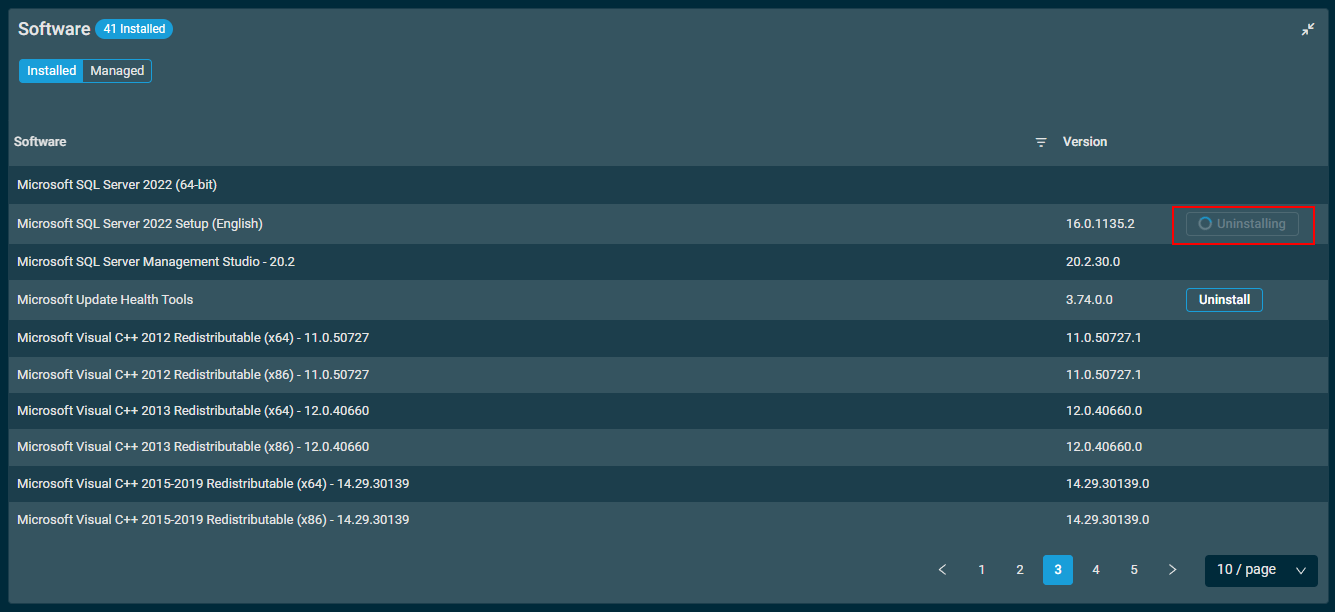This screenshot has height=612, width=1335.
Task: Switch to the Managed view
Action: point(117,71)
